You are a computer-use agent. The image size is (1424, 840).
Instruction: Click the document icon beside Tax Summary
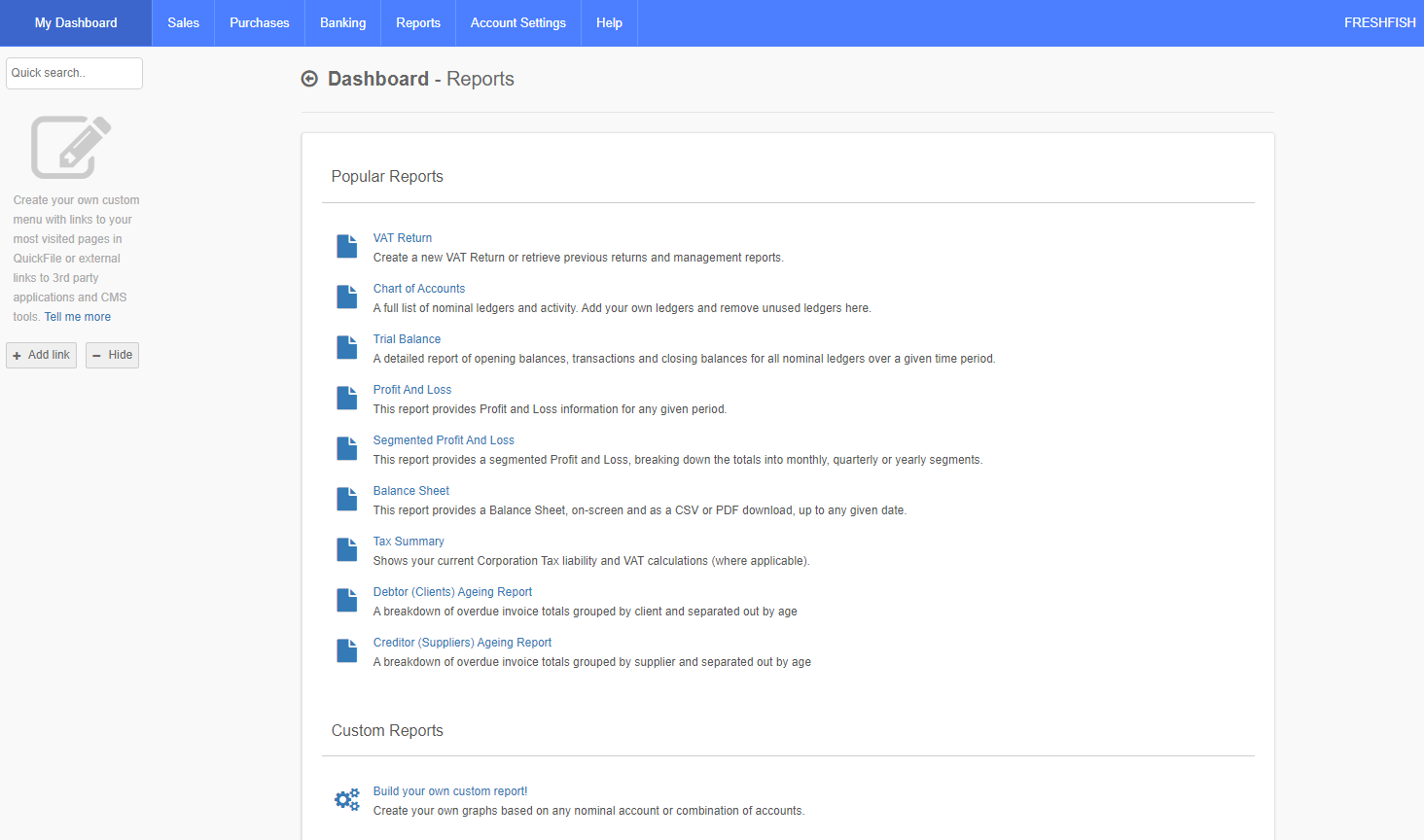point(346,550)
